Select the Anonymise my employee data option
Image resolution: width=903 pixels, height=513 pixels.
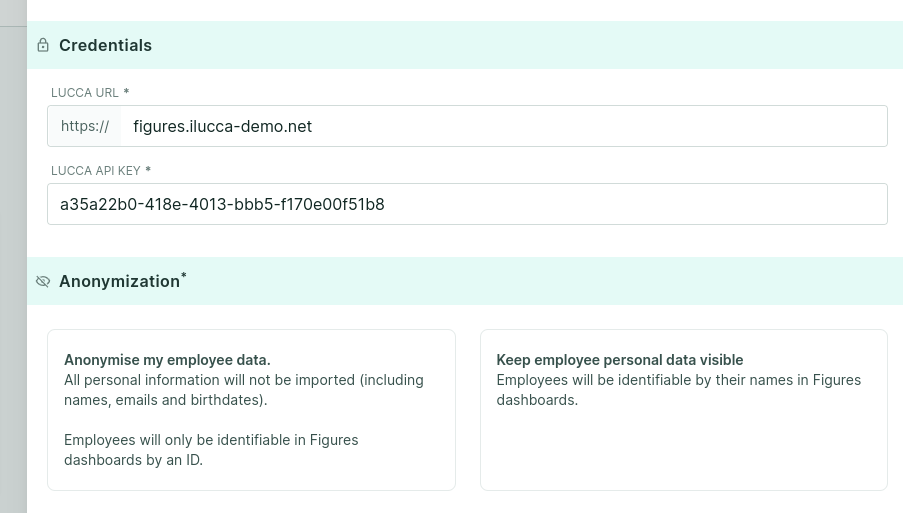pos(251,410)
